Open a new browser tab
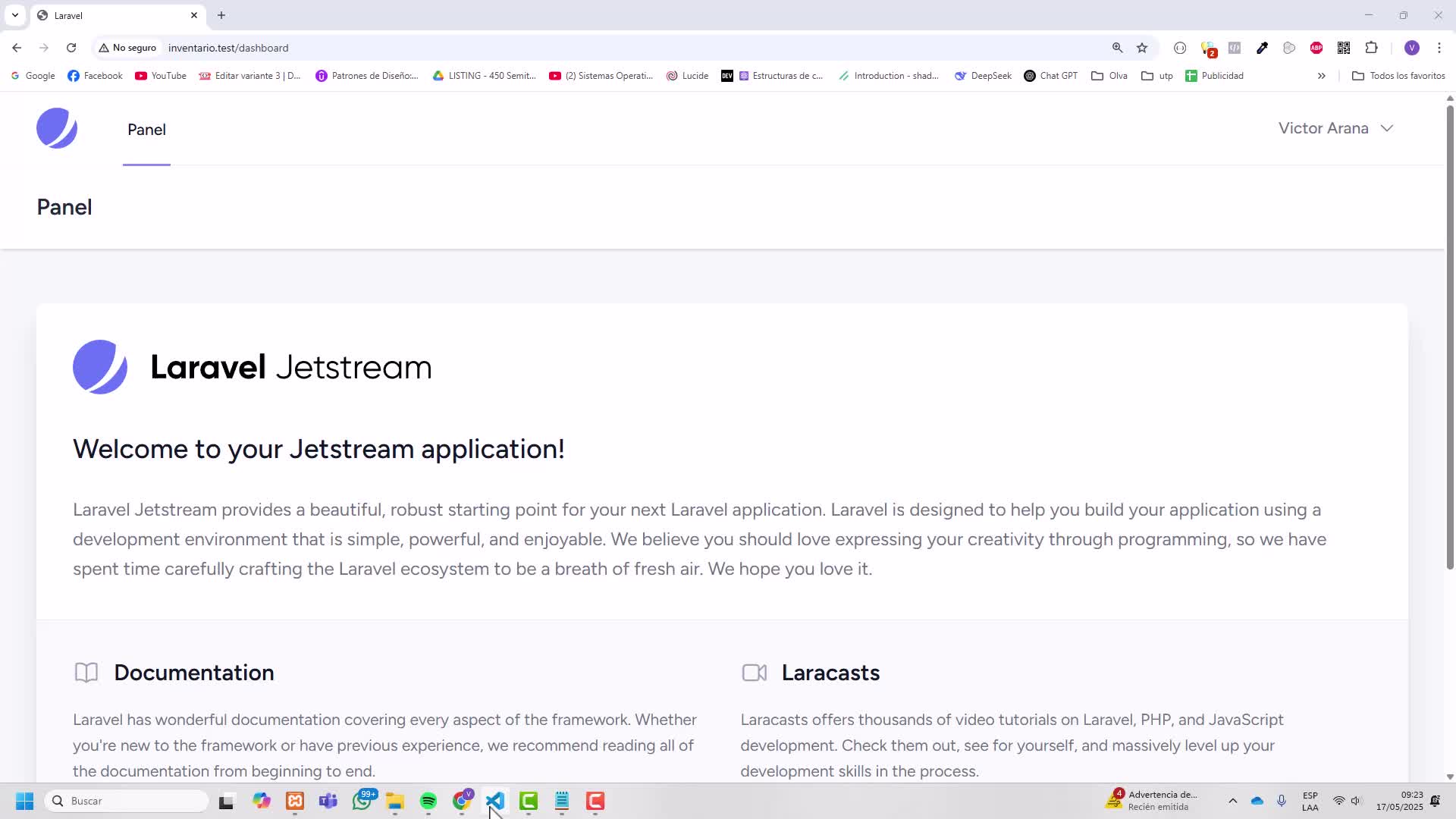The height and width of the screenshot is (819, 1456). (x=221, y=15)
